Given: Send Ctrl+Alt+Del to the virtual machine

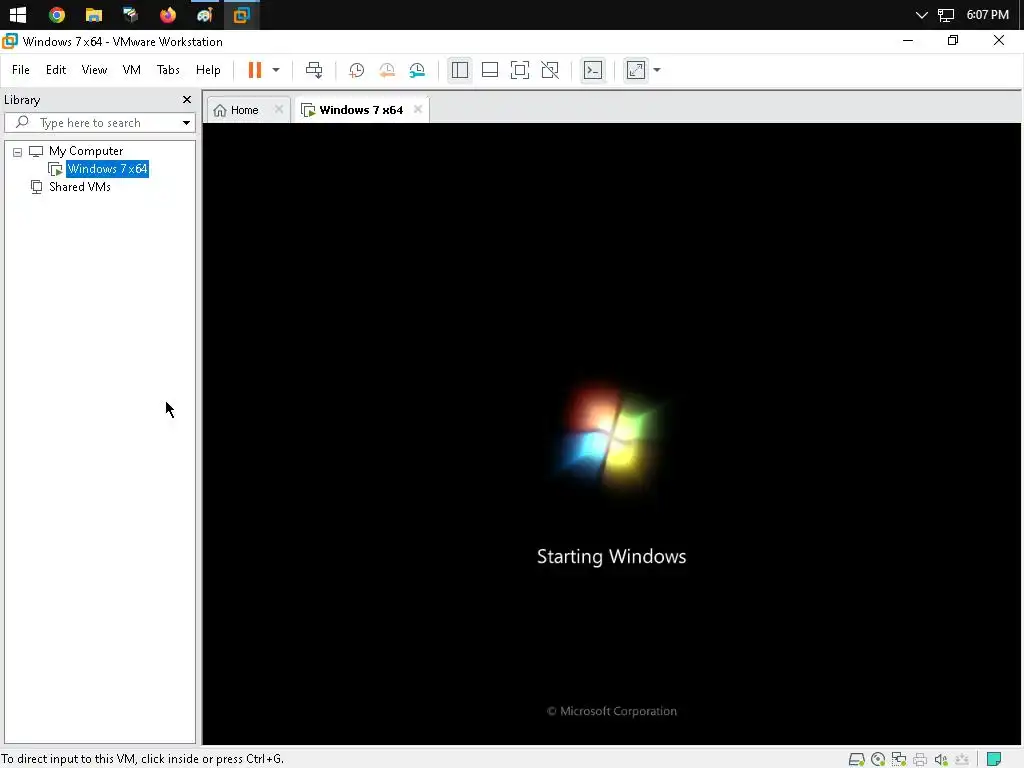Looking at the screenshot, I should tap(314, 70).
